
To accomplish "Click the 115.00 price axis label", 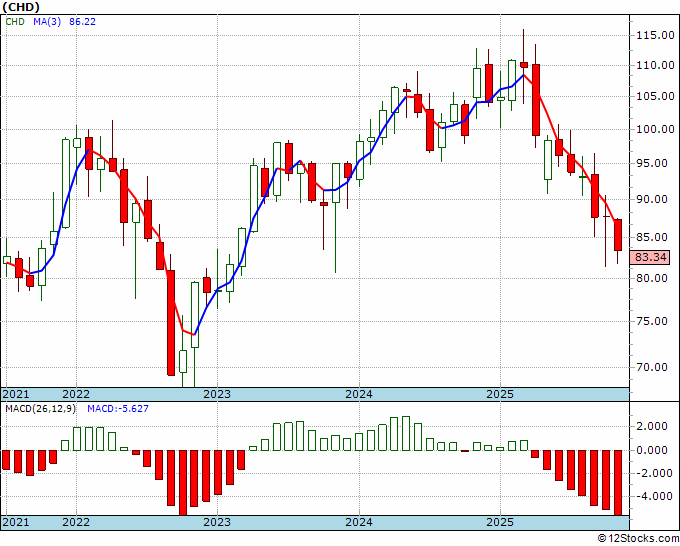I will [x=655, y=36].
